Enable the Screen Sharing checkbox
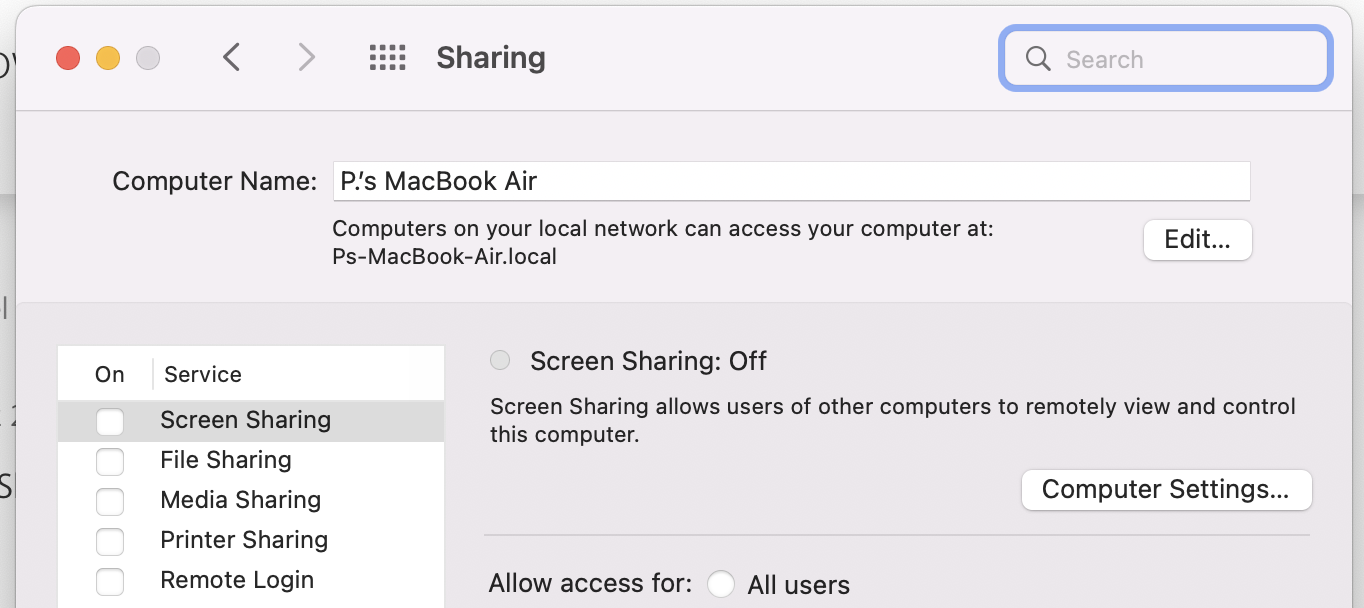1364x608 pixels. coord(110,422)
